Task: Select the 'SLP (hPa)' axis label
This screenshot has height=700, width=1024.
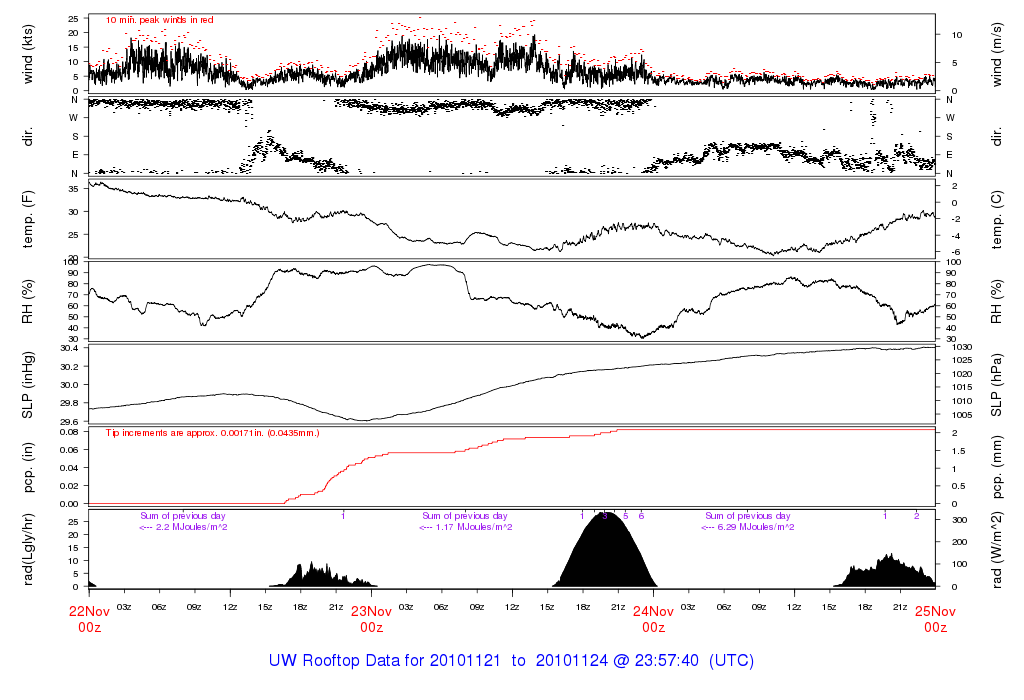Action: [996, 386]
